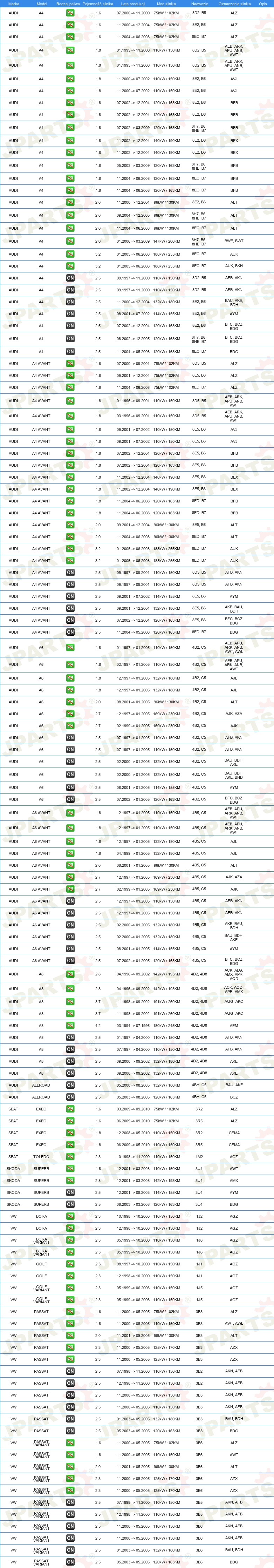Click '03.1994 -> 07.1996' production years cell

tap(133, 1026)
